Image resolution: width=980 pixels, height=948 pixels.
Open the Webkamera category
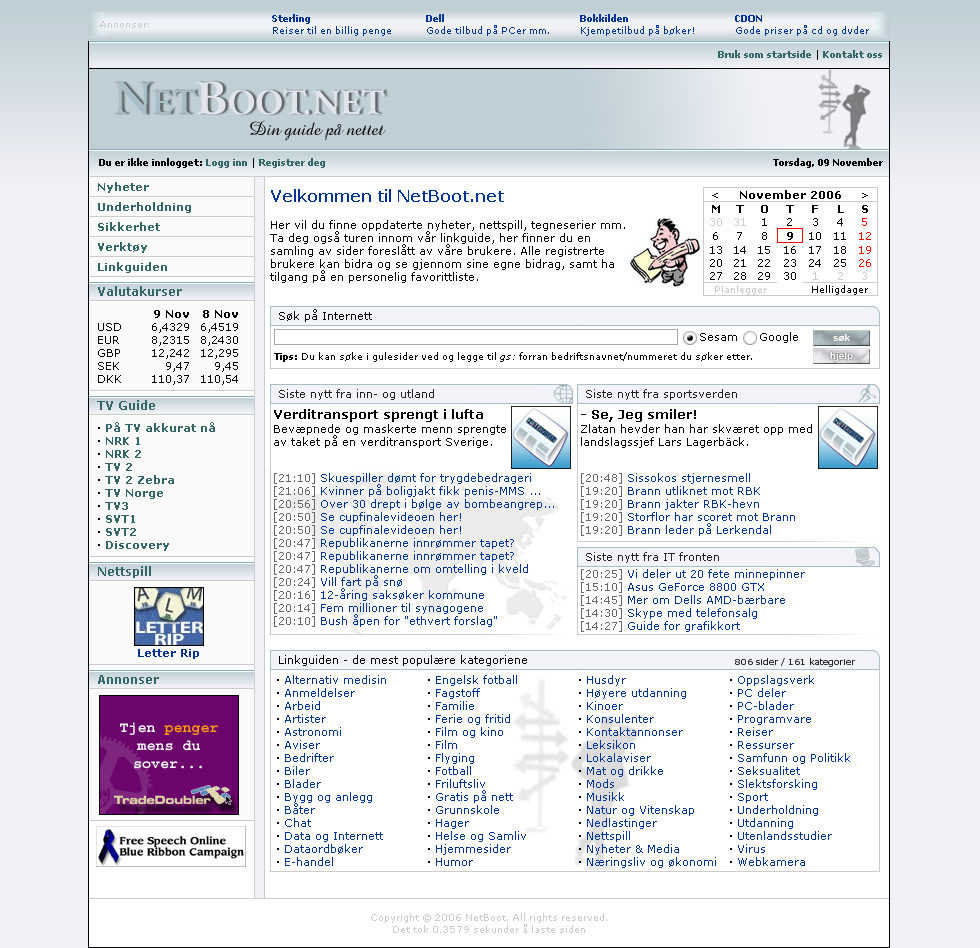[x=771, y=862]
